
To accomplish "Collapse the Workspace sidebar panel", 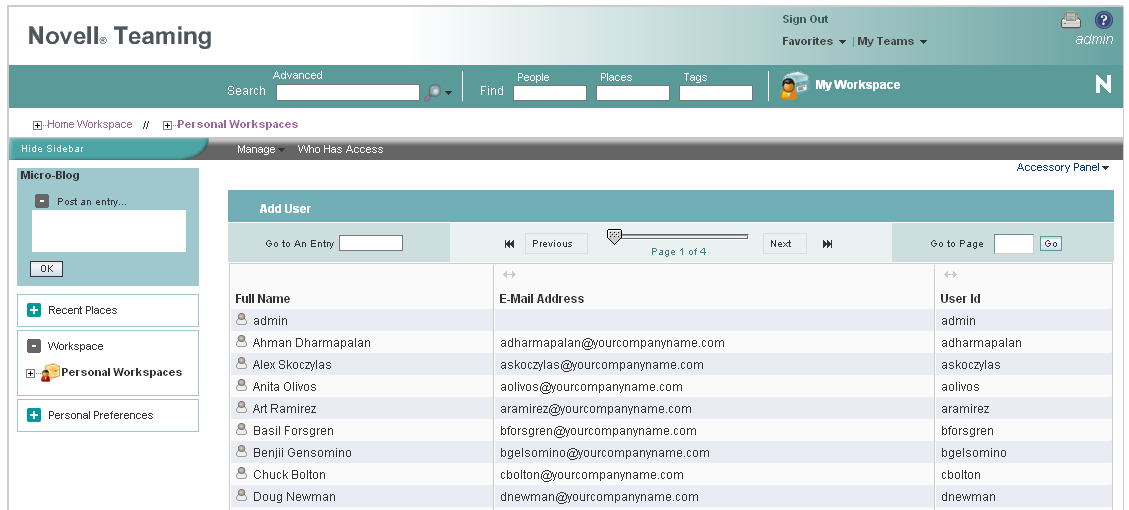I will (x=34, y=346).
